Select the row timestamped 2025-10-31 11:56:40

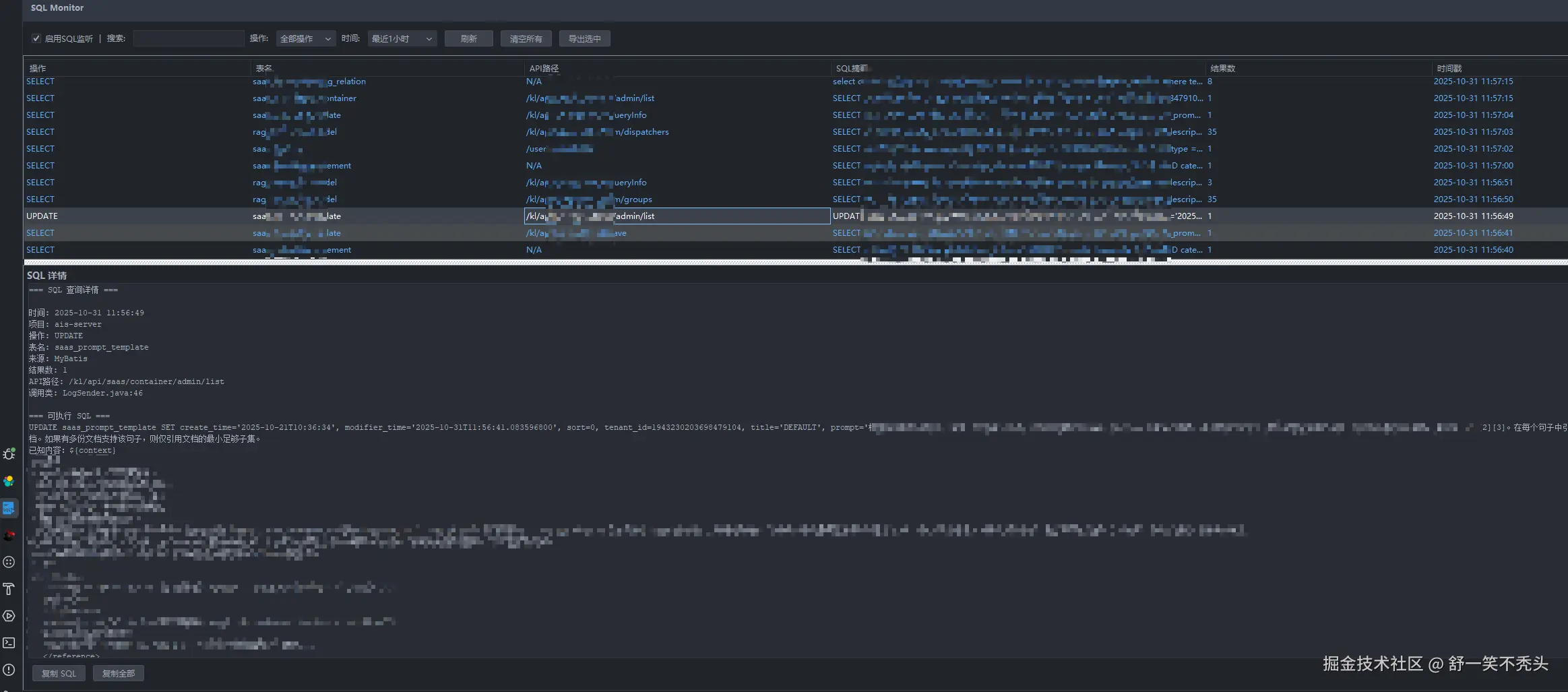coord(795,250)
